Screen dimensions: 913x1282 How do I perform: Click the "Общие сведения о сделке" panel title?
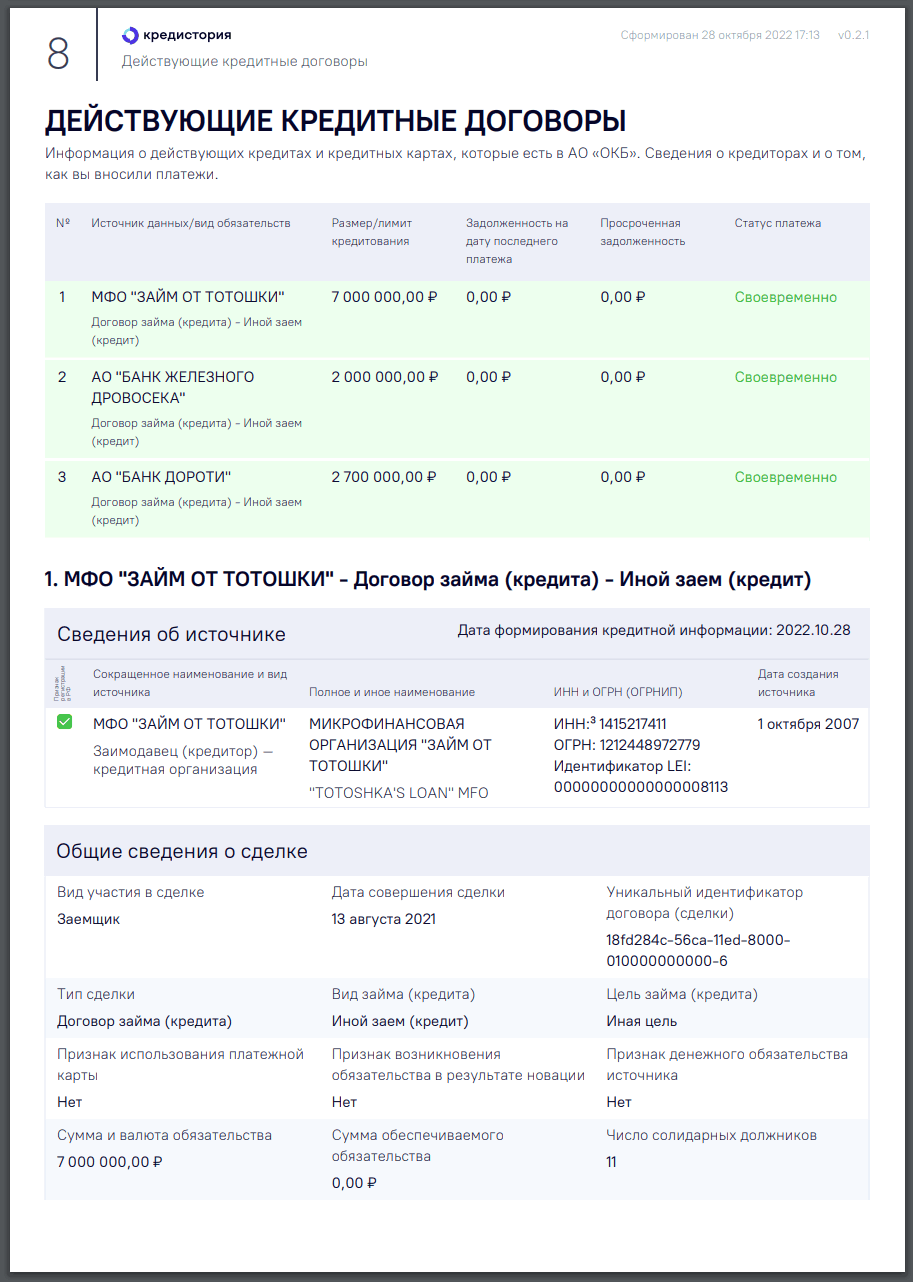182,851
